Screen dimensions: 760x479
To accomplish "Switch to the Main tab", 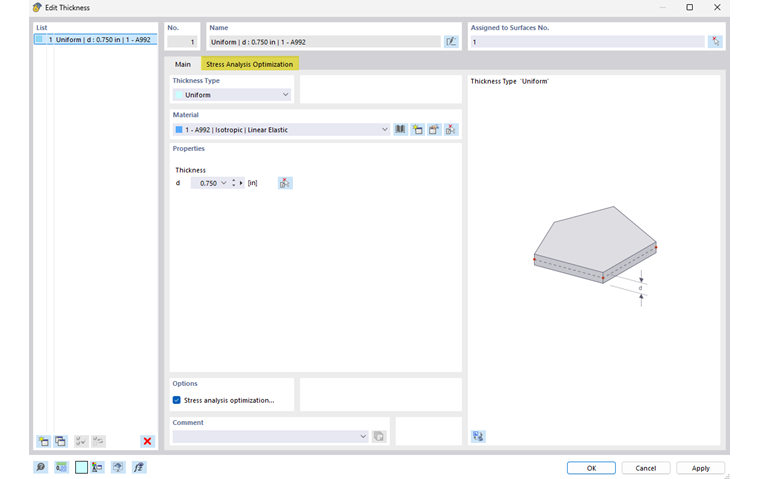I will 183,64.
